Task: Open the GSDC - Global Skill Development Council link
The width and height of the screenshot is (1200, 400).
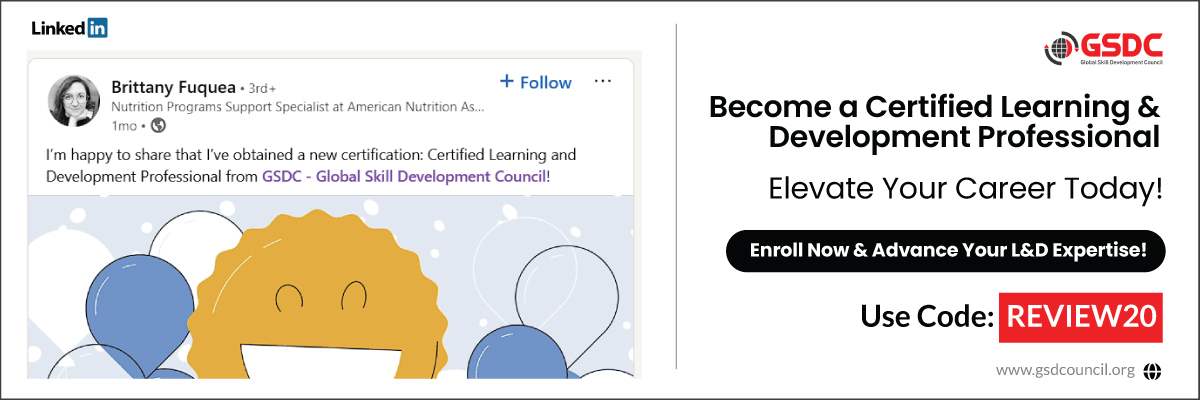Action: [x=404, y=177]
